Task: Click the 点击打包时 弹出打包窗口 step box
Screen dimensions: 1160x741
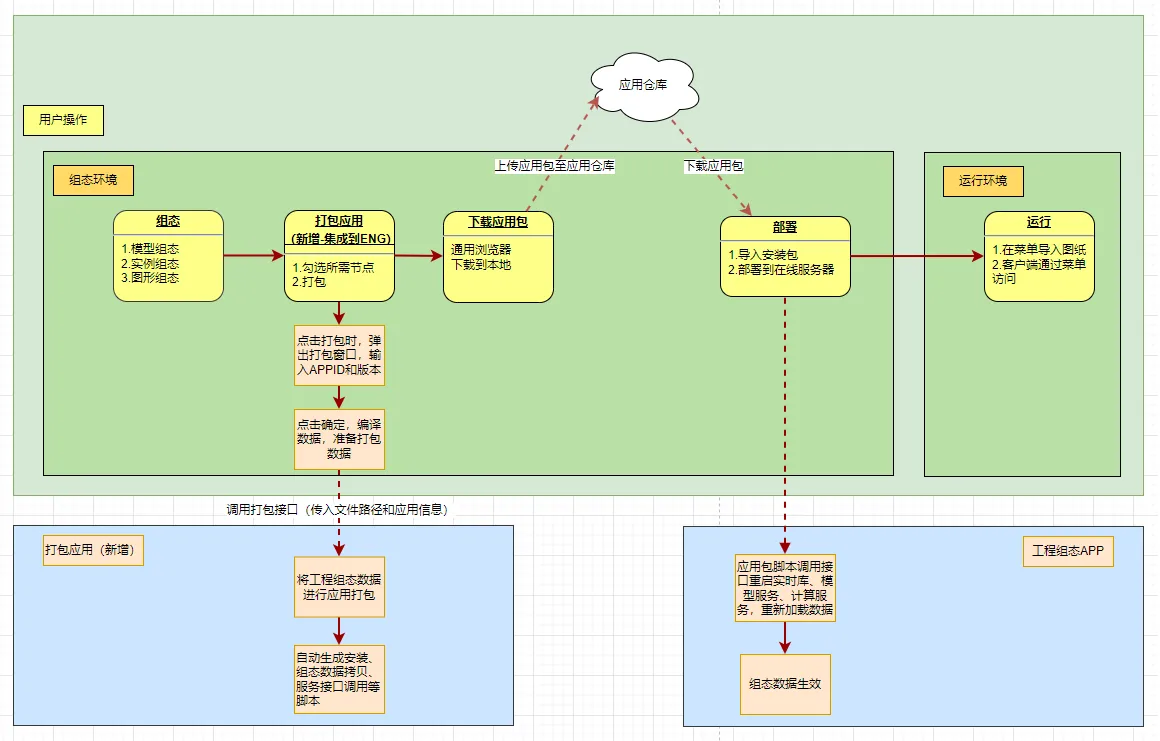Action: tap(340, 355)
